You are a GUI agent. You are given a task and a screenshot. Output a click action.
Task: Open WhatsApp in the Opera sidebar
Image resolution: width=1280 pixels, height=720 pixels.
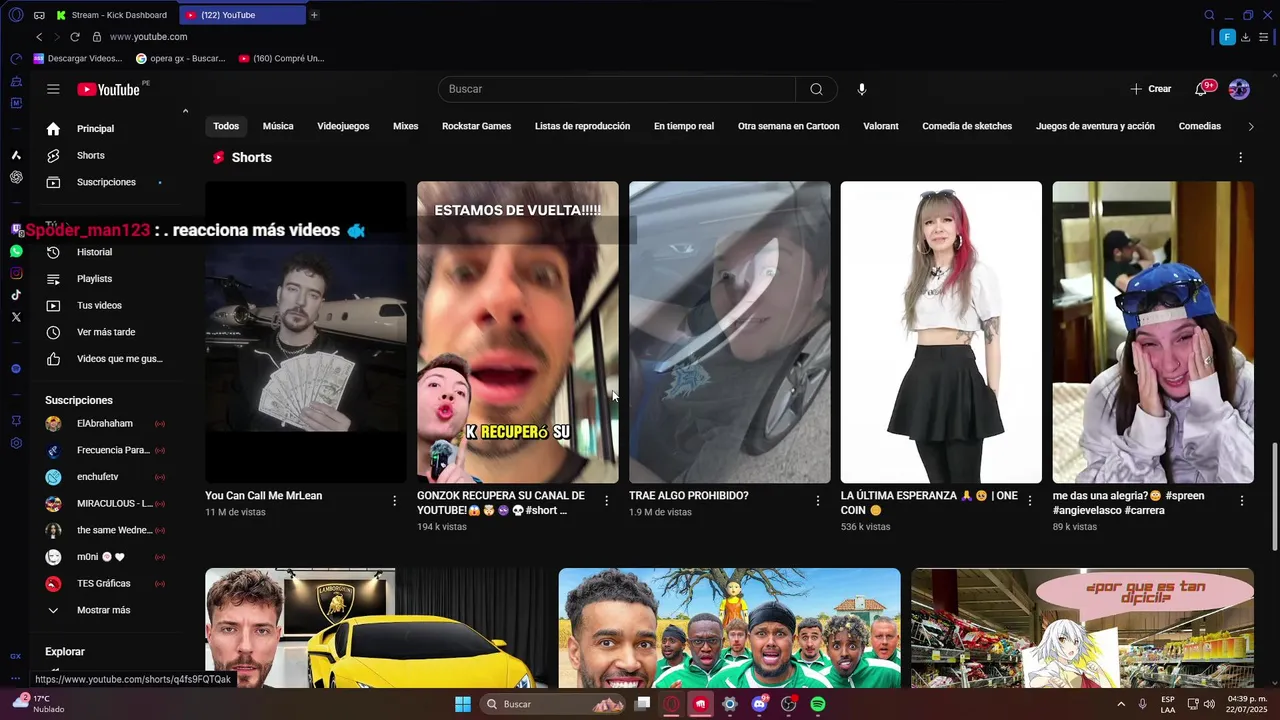click(x=16, y=251)
